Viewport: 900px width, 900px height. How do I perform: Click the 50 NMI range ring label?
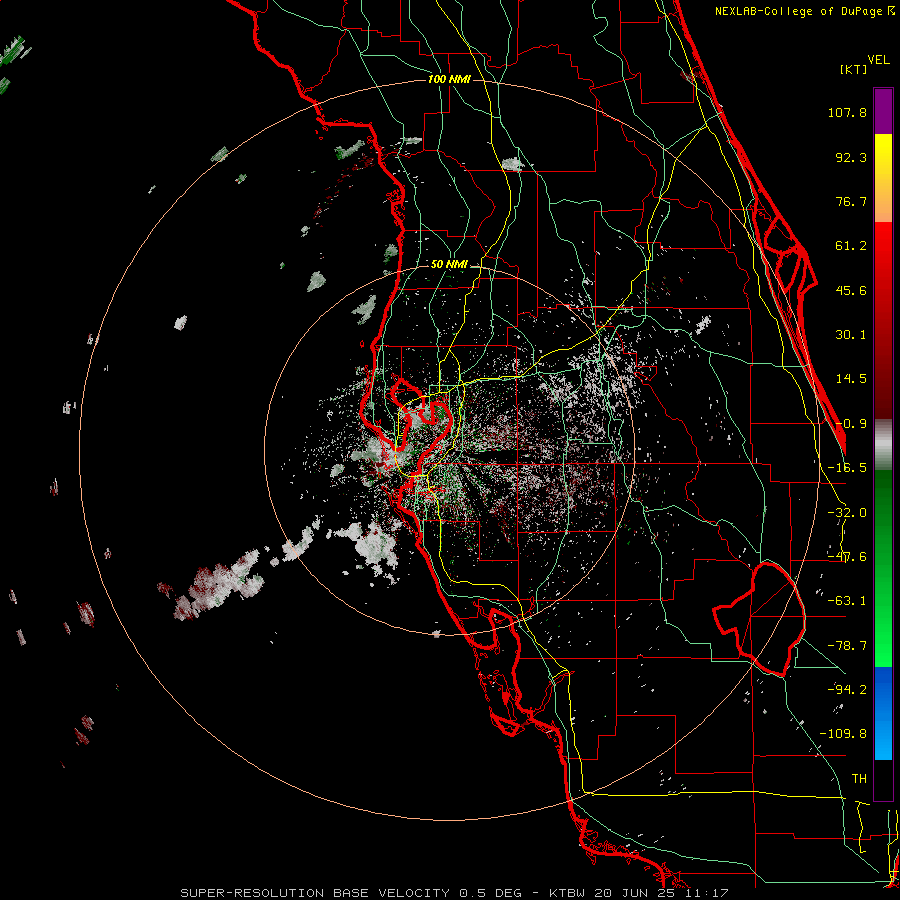[449, 265]
